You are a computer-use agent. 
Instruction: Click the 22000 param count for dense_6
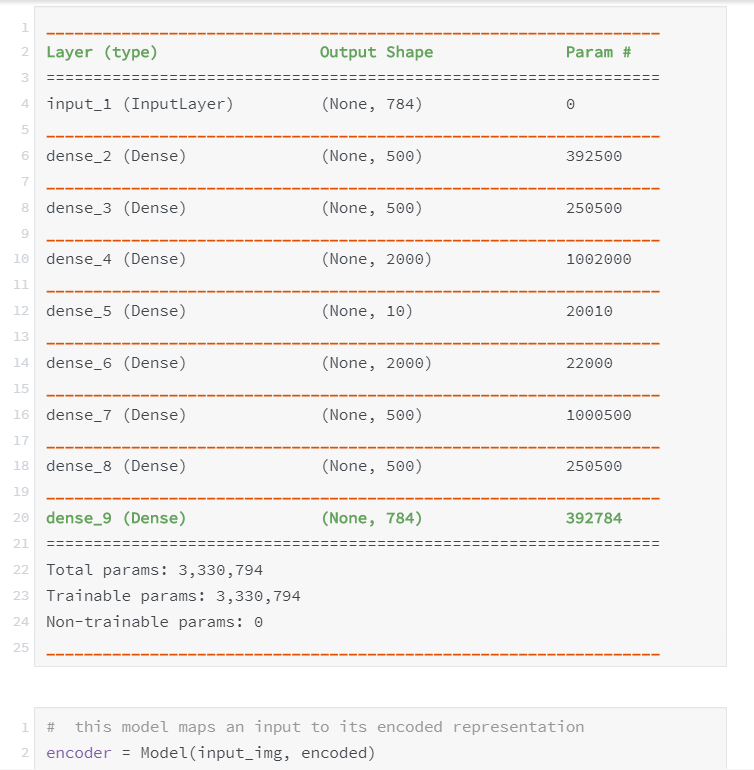tap(589, 363)
